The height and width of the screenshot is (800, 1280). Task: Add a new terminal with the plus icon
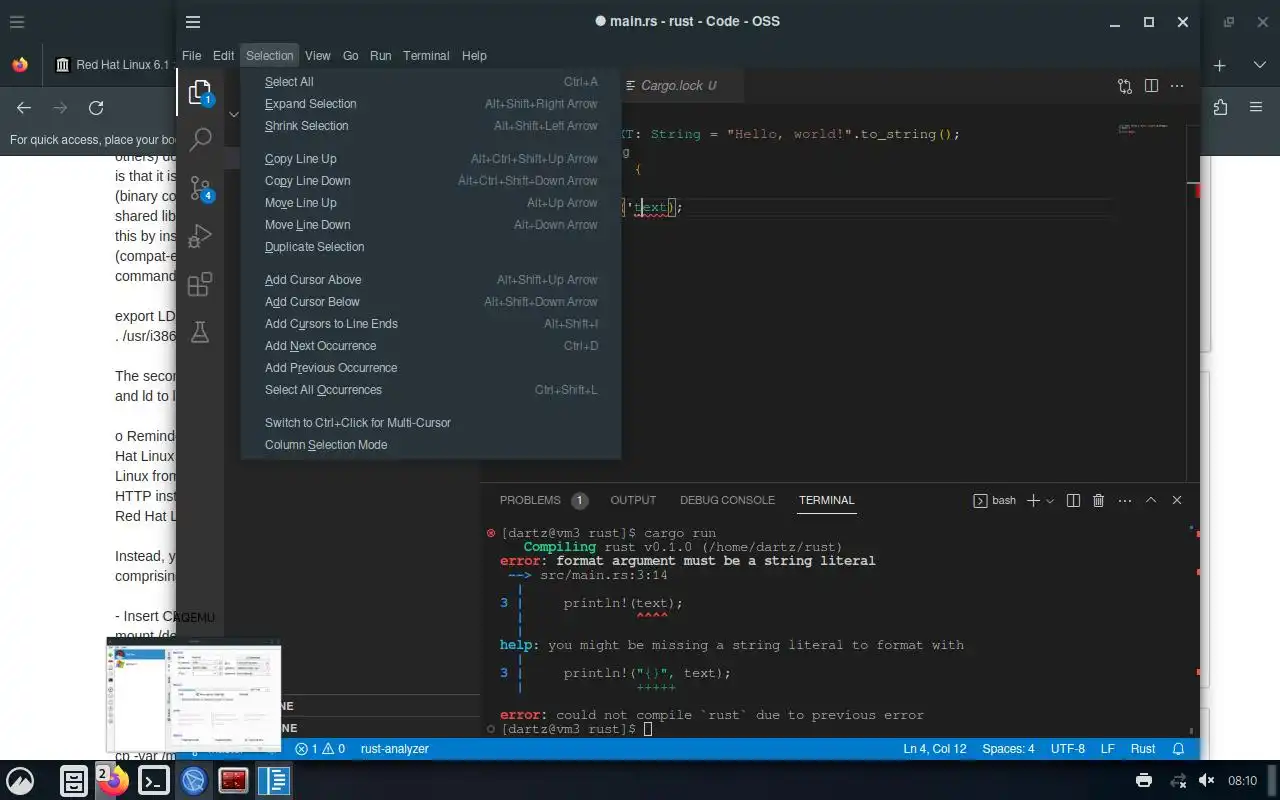[x=1034, y=500]
